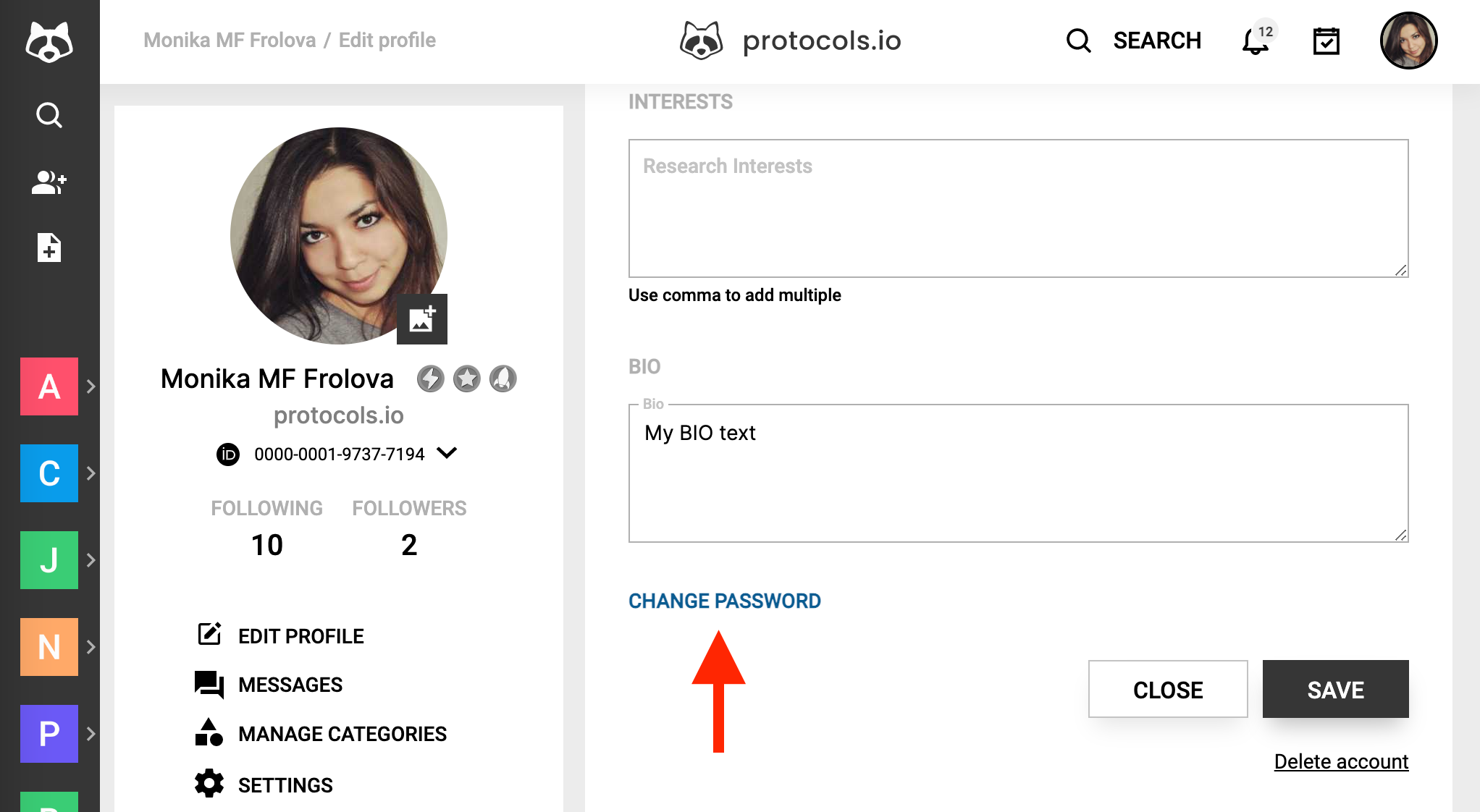Click the new protocol document icon
Image resolution: width=1480 pixels, height=812 pixels.
[49, 248]
